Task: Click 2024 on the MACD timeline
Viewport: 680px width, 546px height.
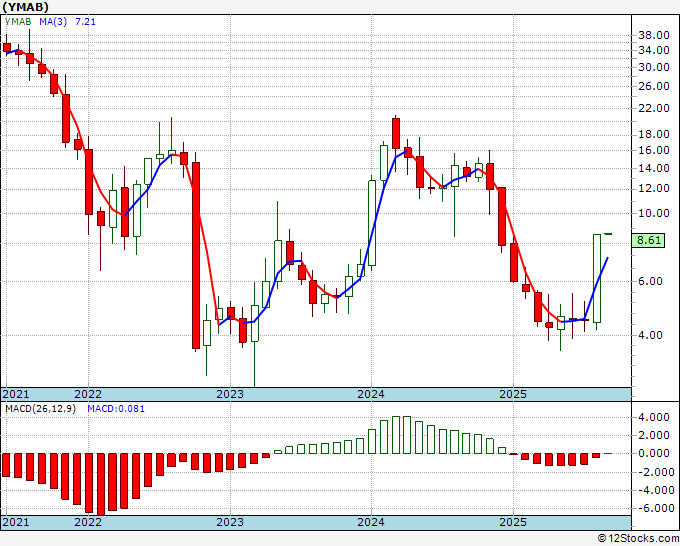Action: pos(371,522)
